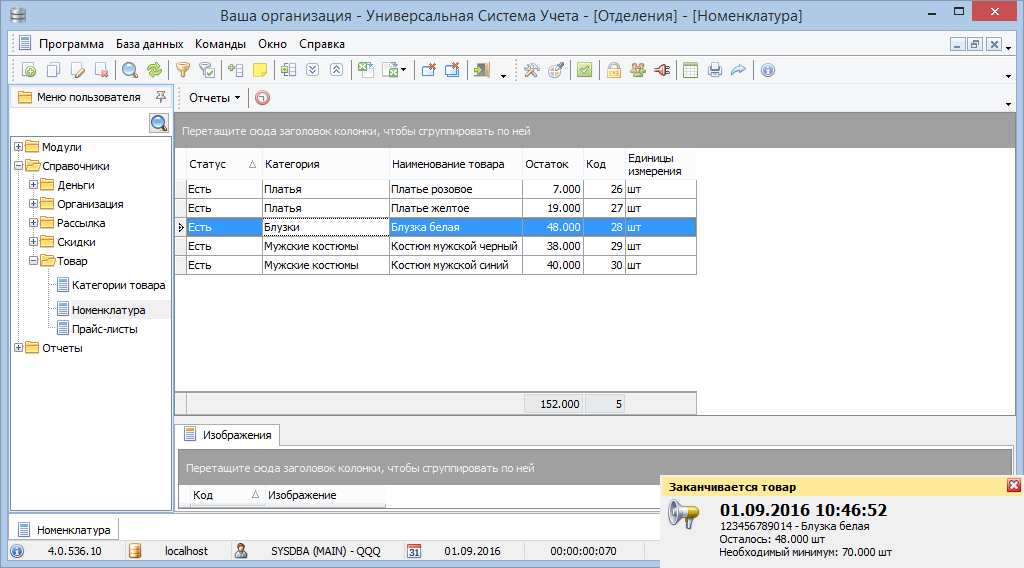
Task: Toggle the green checkmark toolbar button
Action: (x=584, y=70)
